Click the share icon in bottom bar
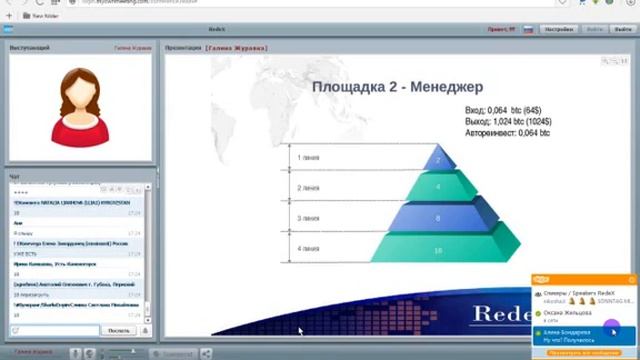The width and height of the screenshot is (640, 360). (x=206, y=354)
